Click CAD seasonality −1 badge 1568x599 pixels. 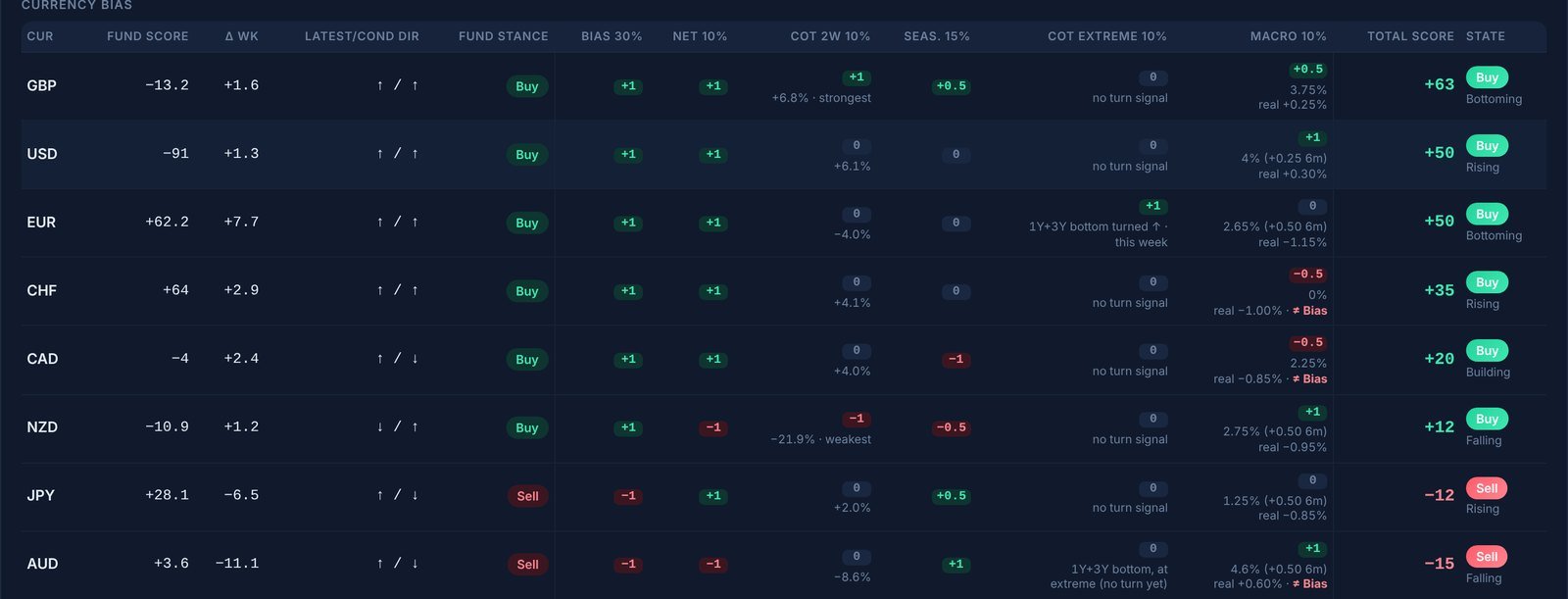pos(955,360)
